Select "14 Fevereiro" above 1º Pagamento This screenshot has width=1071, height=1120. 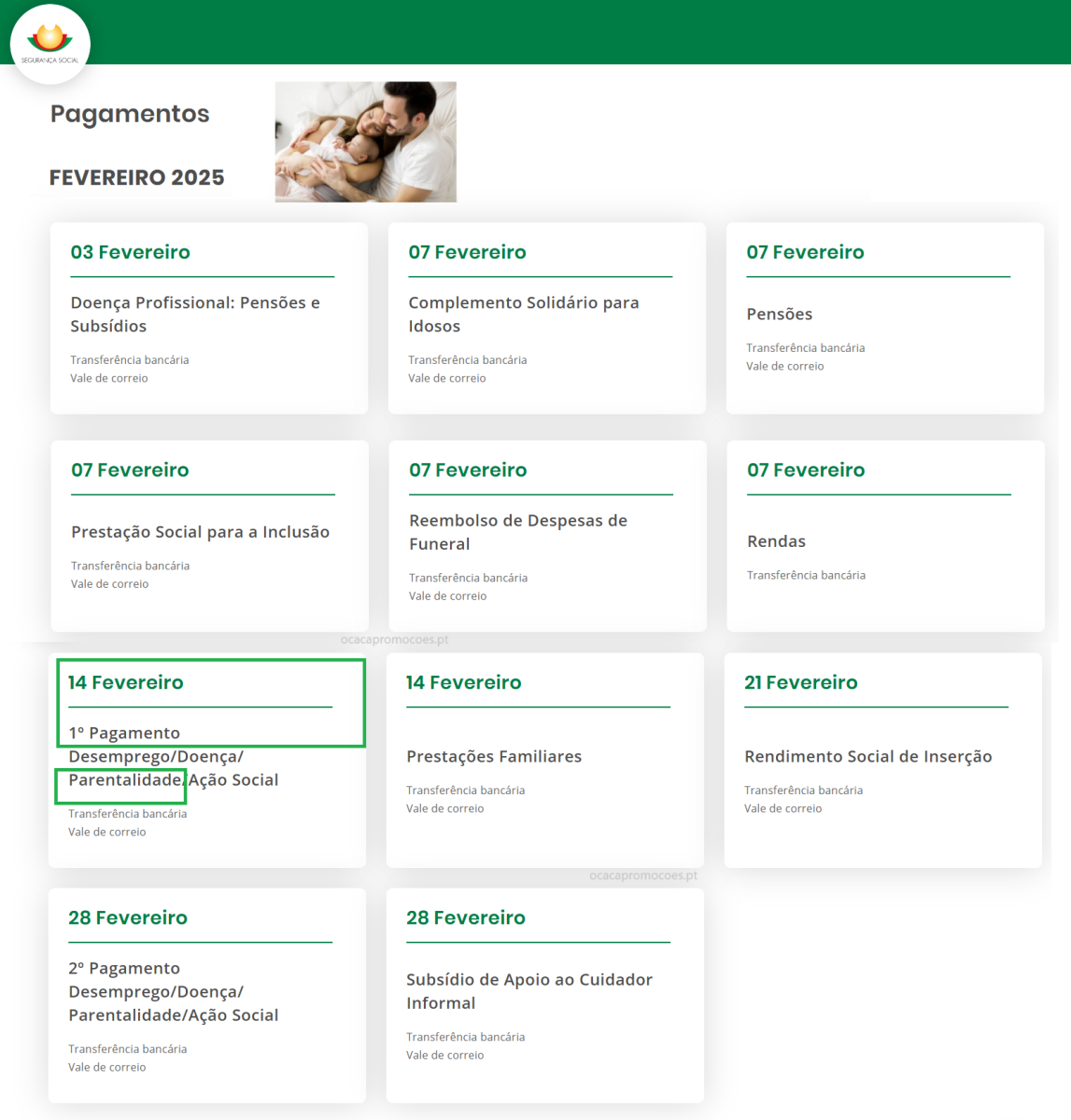126,682
